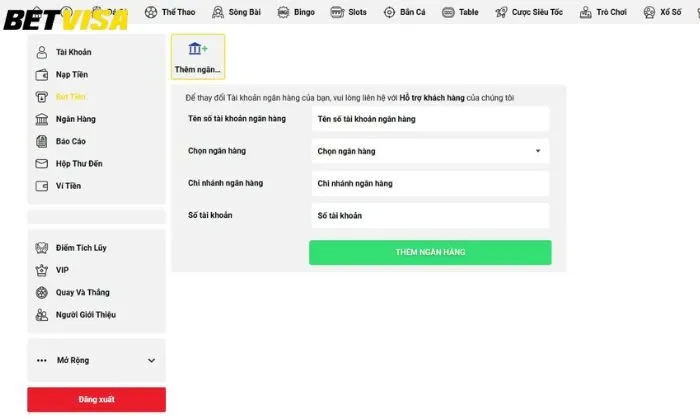Click the Hộp Thư Đến envelope icon

pos(41,163)
